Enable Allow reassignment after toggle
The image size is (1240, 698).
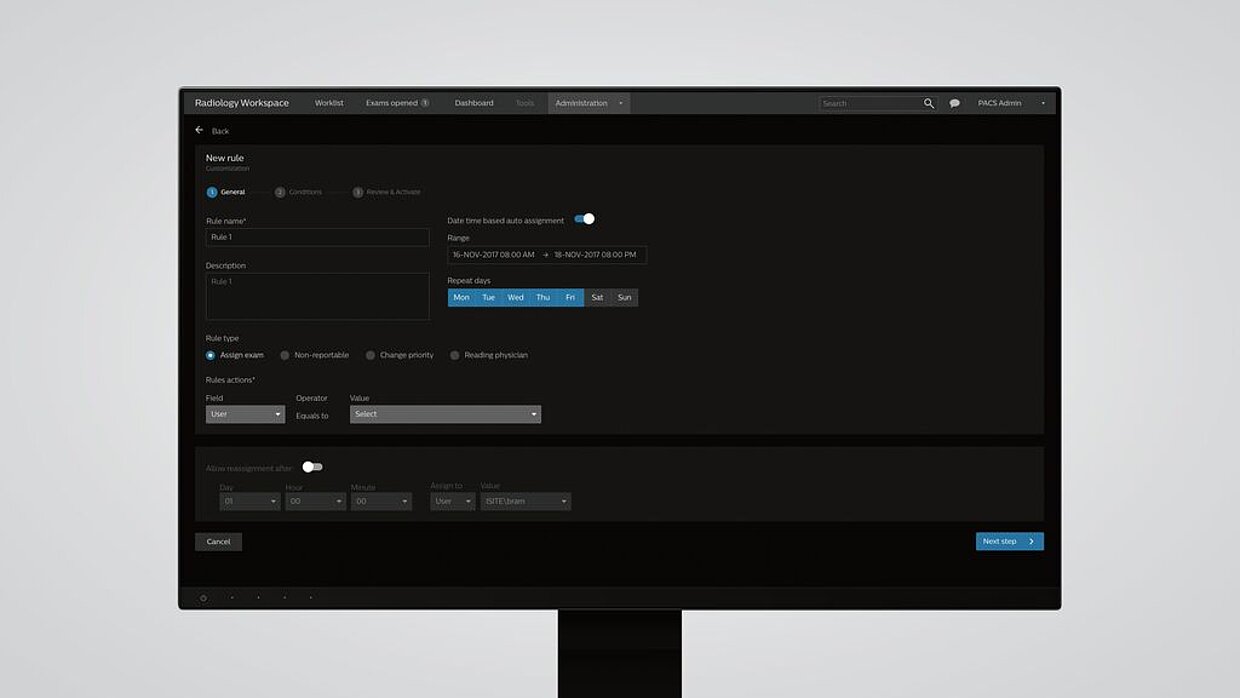[312, 467]
